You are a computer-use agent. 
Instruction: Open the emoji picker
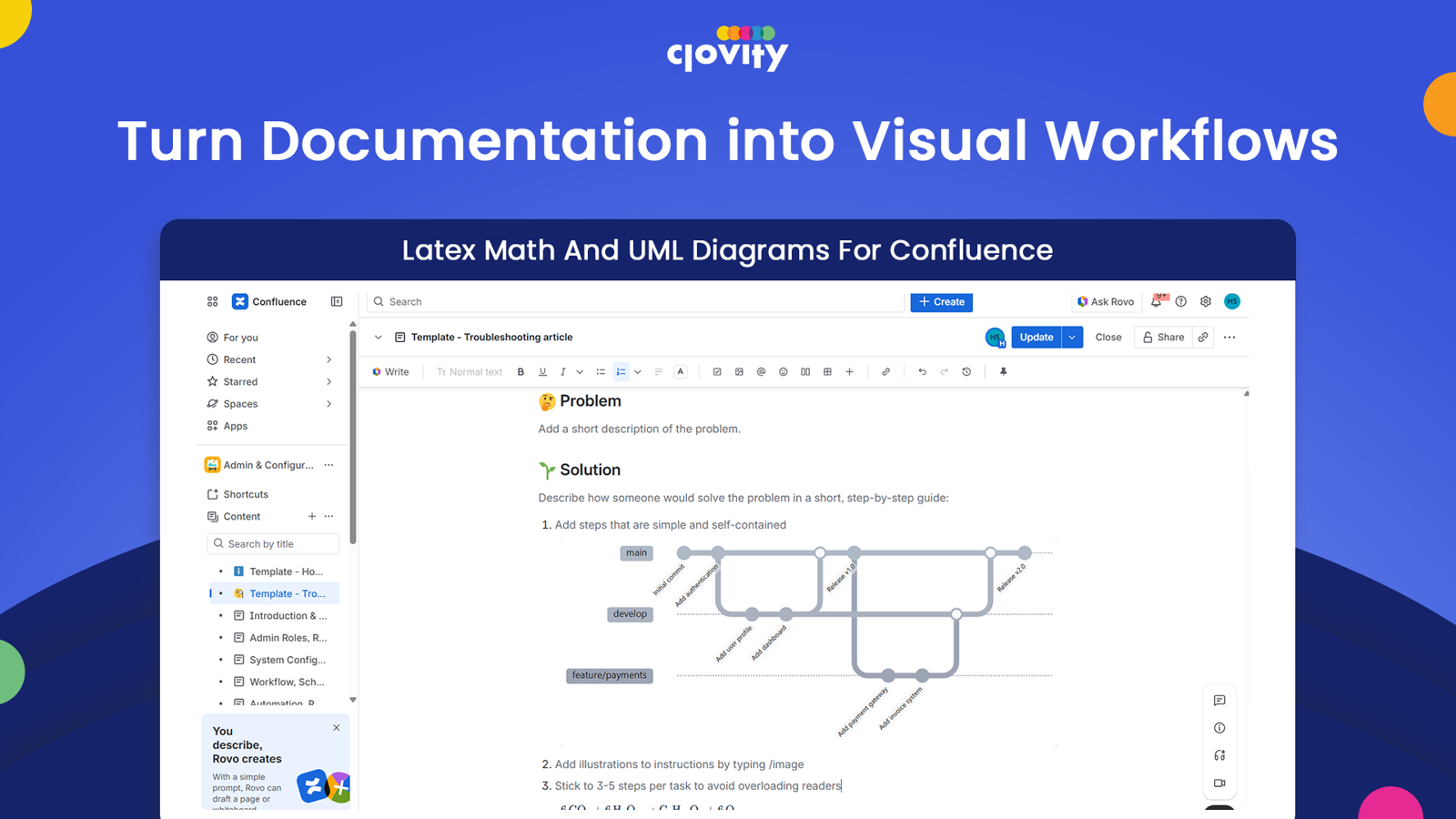click(x=783, y=371)
